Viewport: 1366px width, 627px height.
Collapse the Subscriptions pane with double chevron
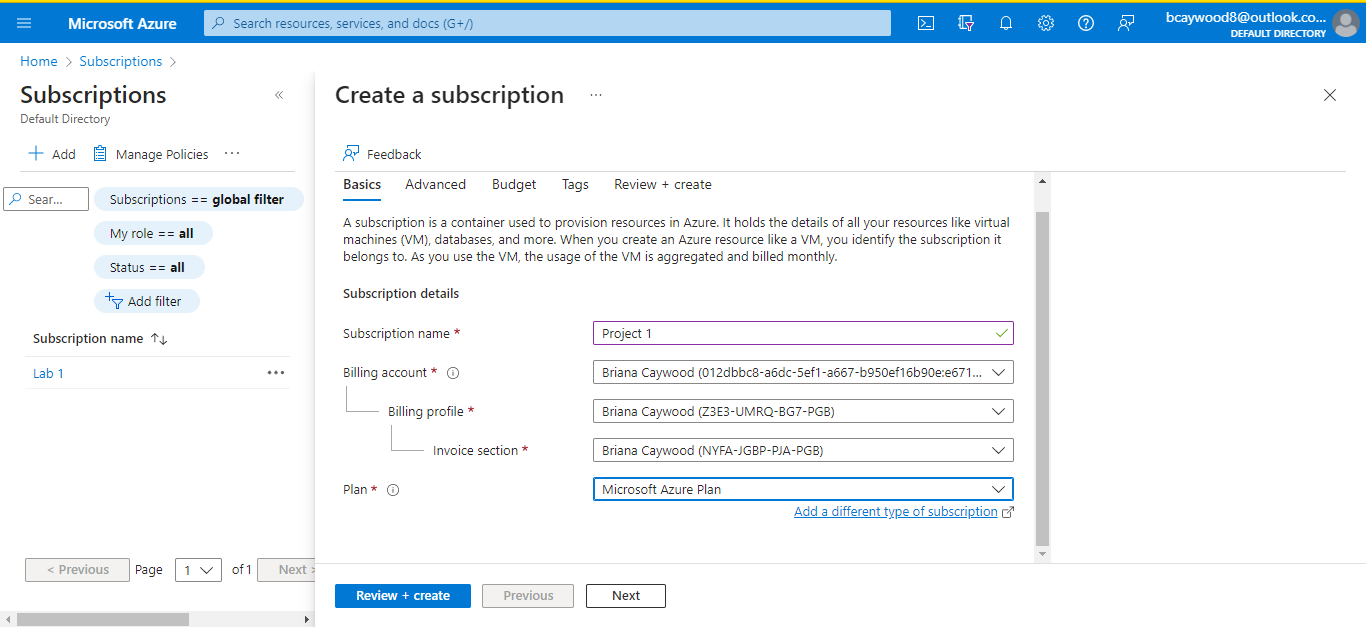(279, 94)
